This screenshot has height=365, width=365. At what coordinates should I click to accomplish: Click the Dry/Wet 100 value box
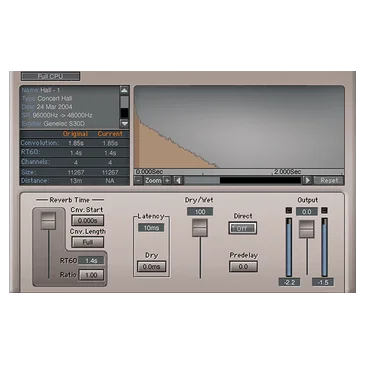(200, 212)
